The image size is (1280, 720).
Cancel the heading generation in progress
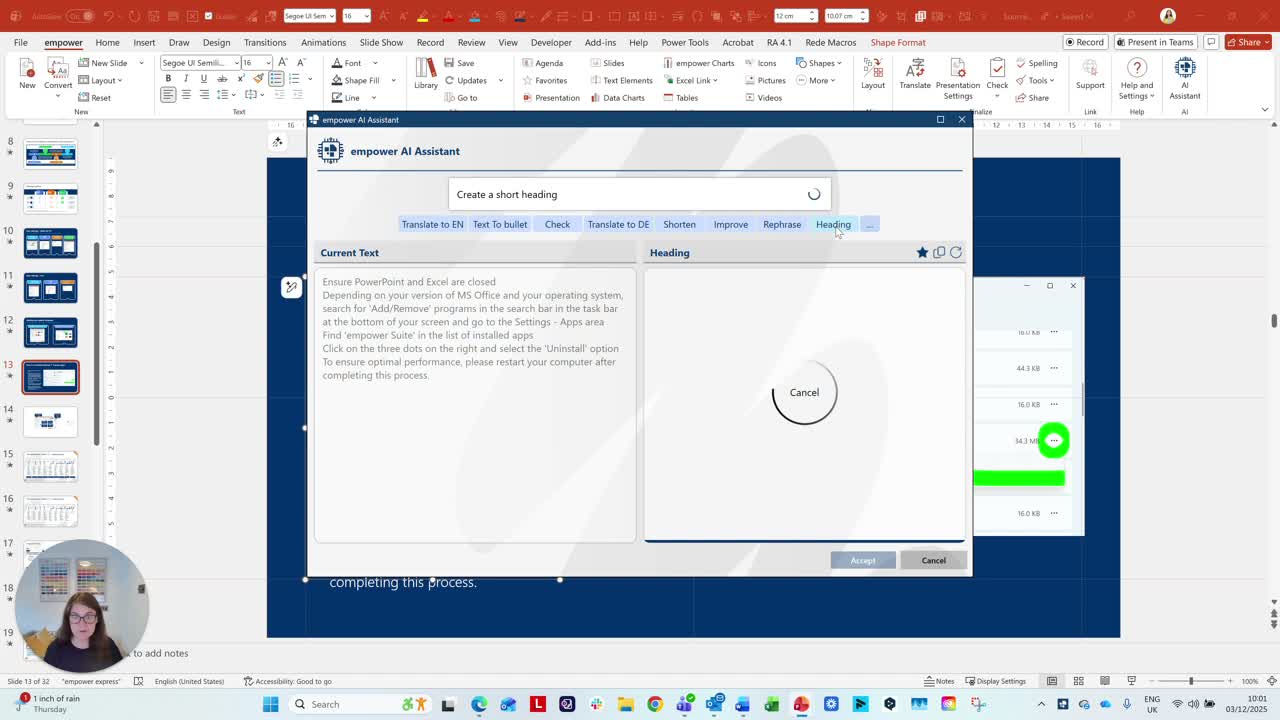[804, 392]
